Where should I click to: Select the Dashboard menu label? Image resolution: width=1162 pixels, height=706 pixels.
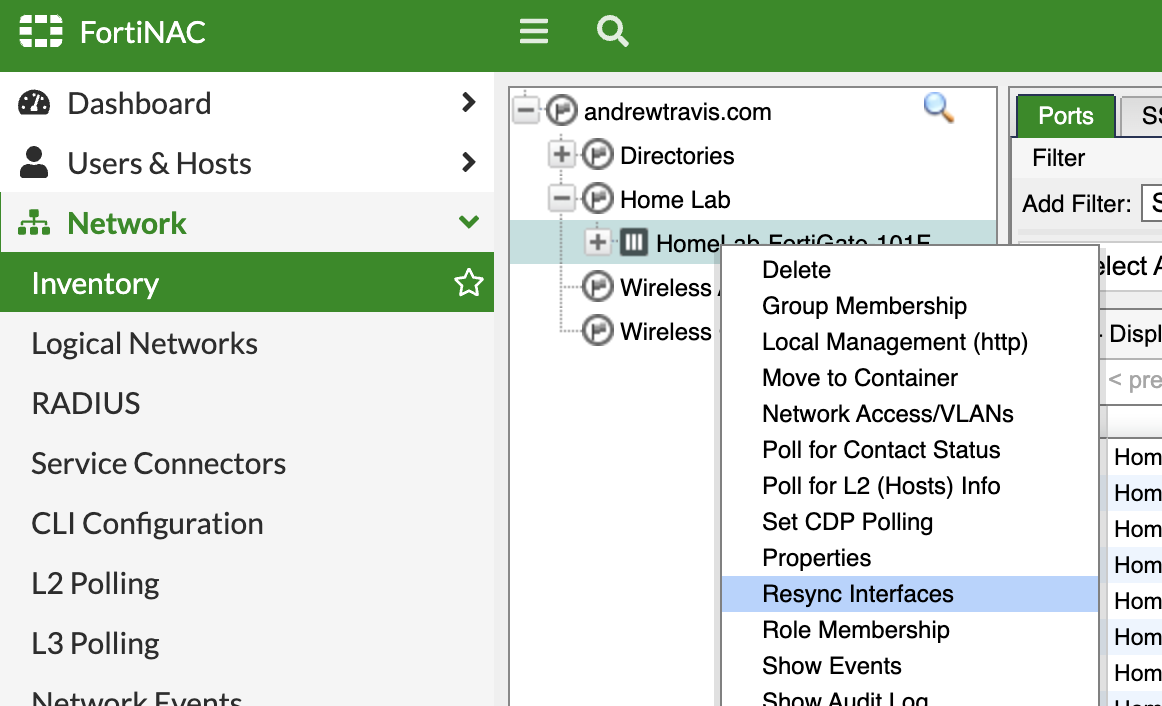[139, 103]
